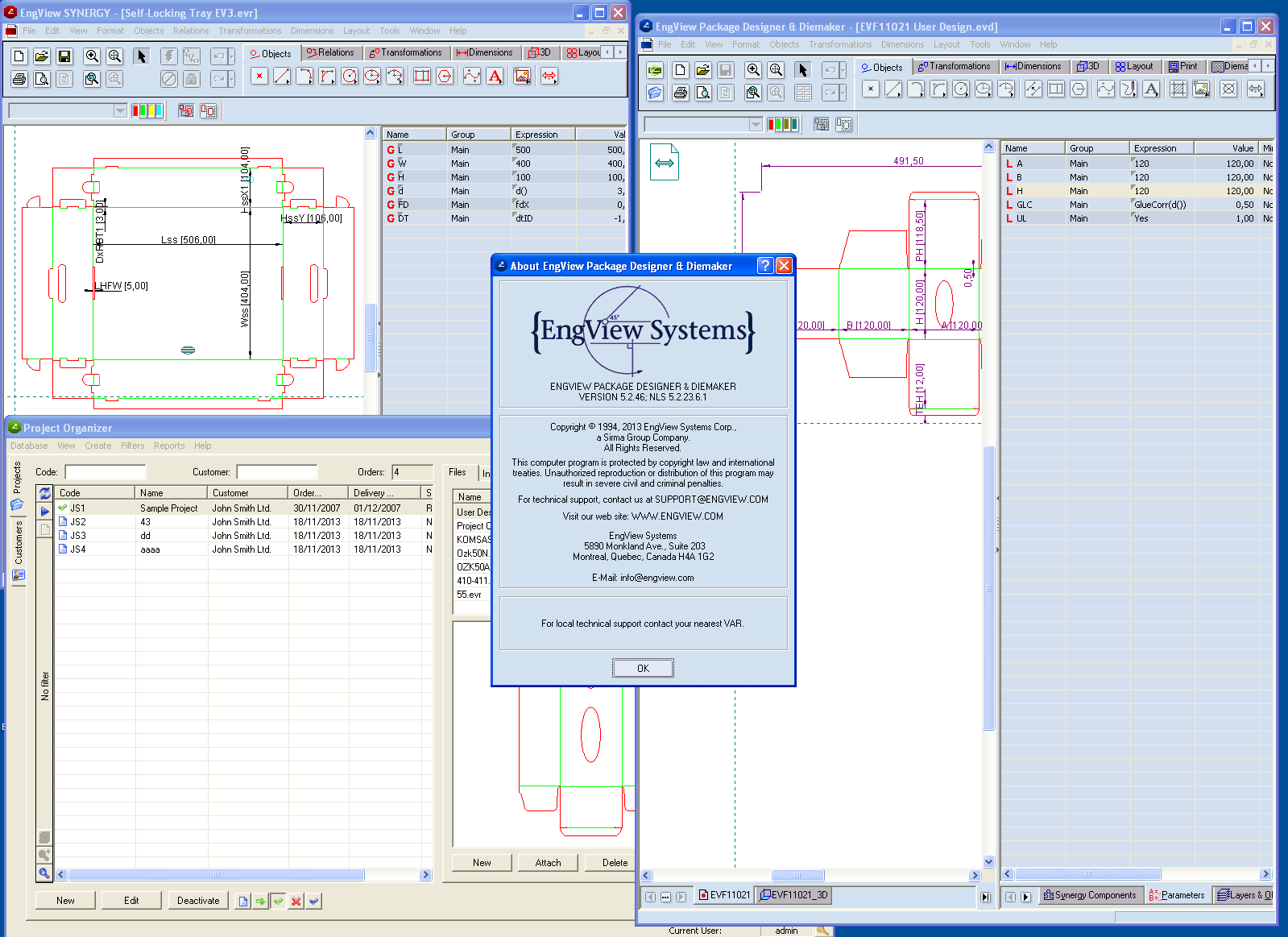Expand the undo dropdown arrow in Package Designer
Screen dimensions: 1288x937
tap(843, 70)
